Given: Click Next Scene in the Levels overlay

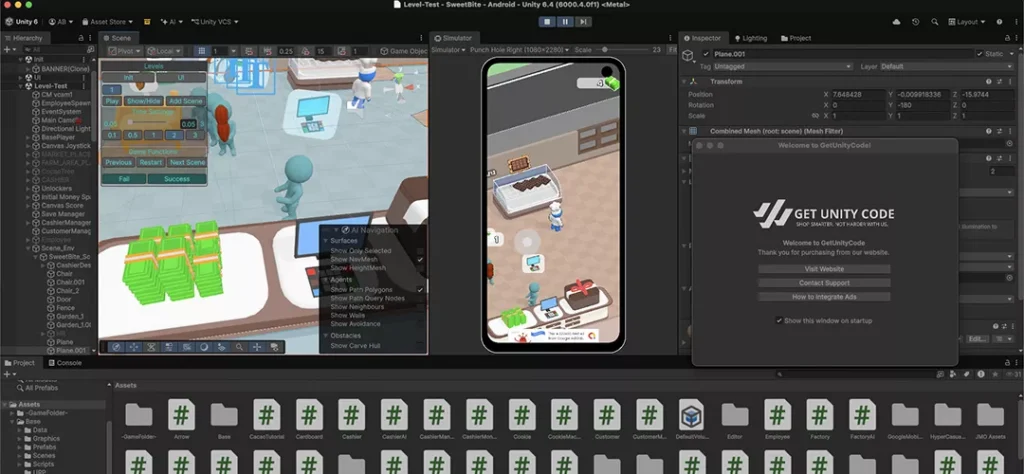Looking at the screenshot, I should [187, 163].
